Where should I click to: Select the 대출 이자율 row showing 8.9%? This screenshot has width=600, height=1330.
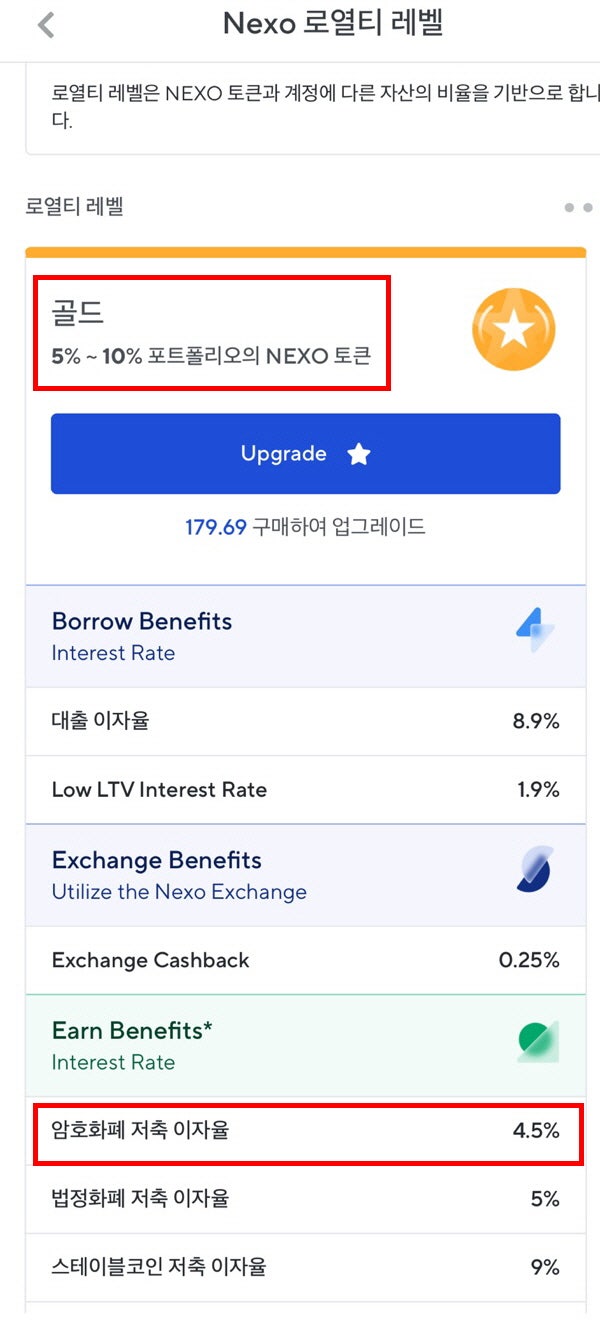pos(300,721)
